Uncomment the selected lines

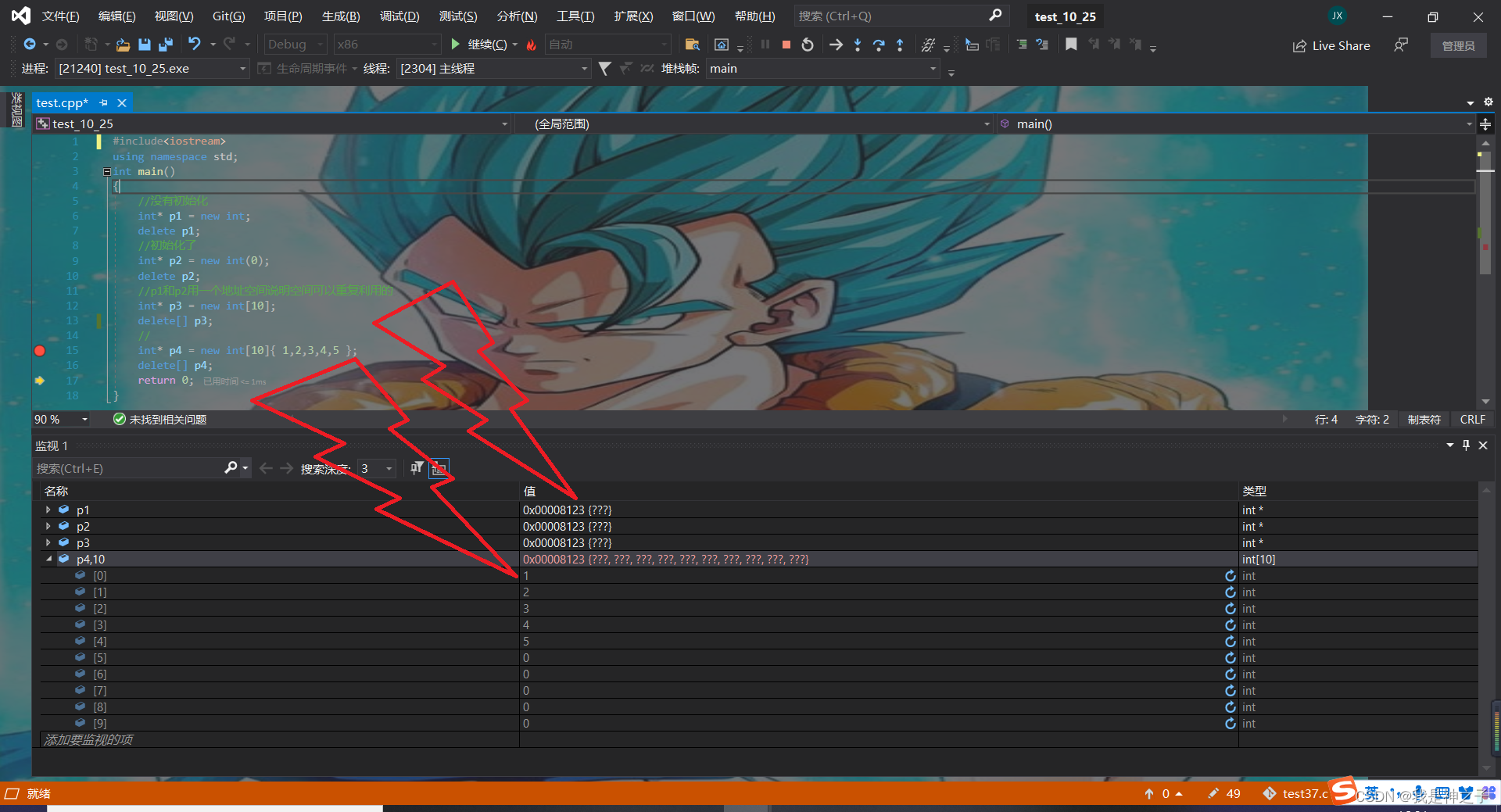pyautogui.click(x=1042, y=45)
